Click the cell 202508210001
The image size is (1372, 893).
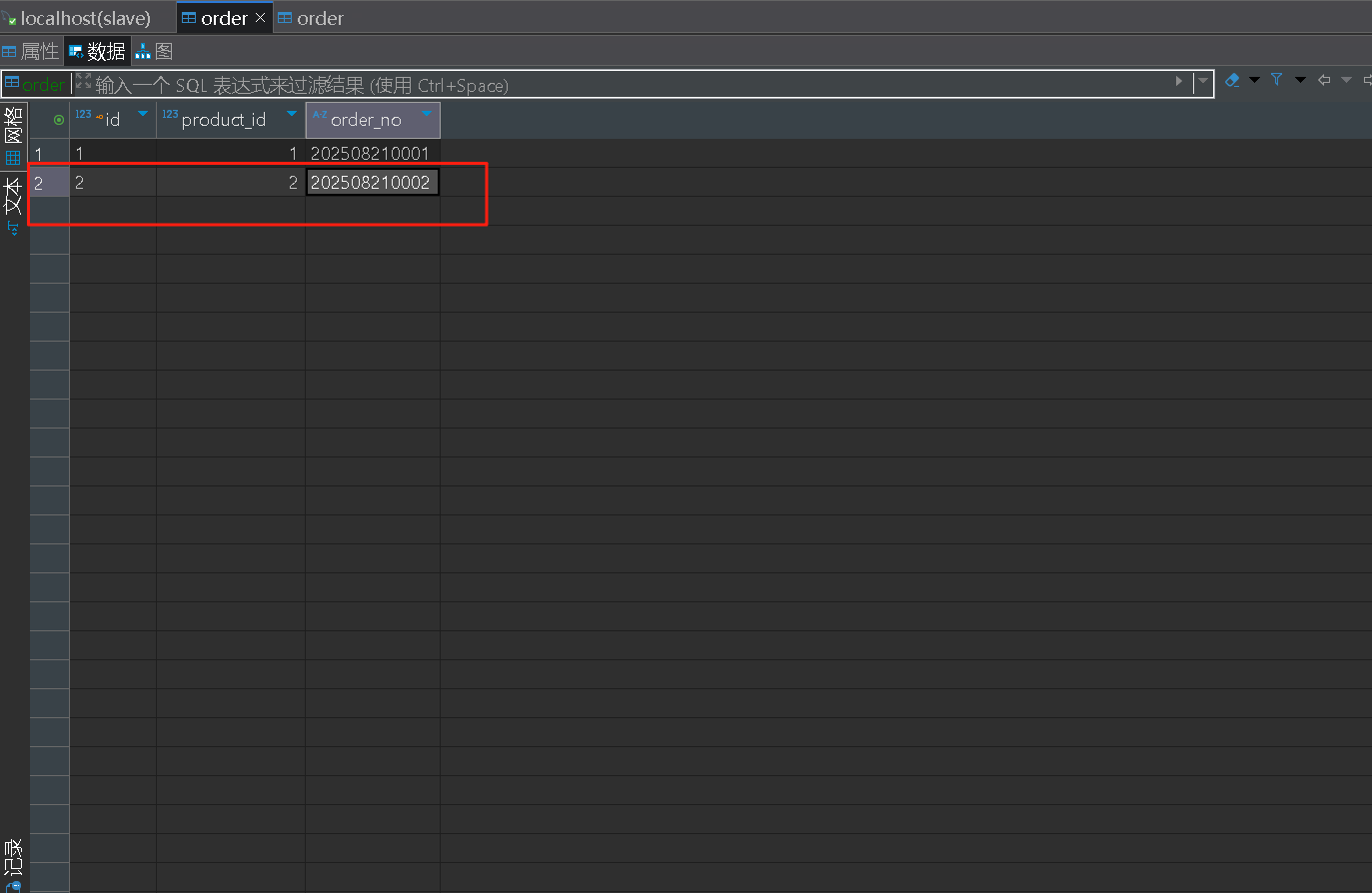pyautogui.click(x=373, y=153)
